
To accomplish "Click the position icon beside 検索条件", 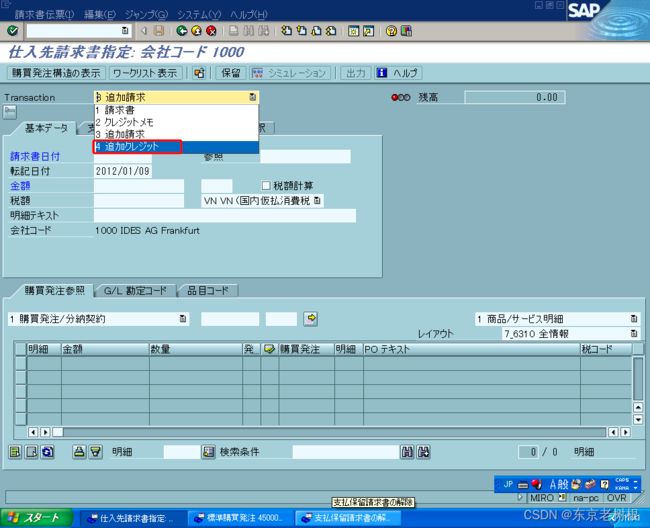I will (x=208, y=452).
